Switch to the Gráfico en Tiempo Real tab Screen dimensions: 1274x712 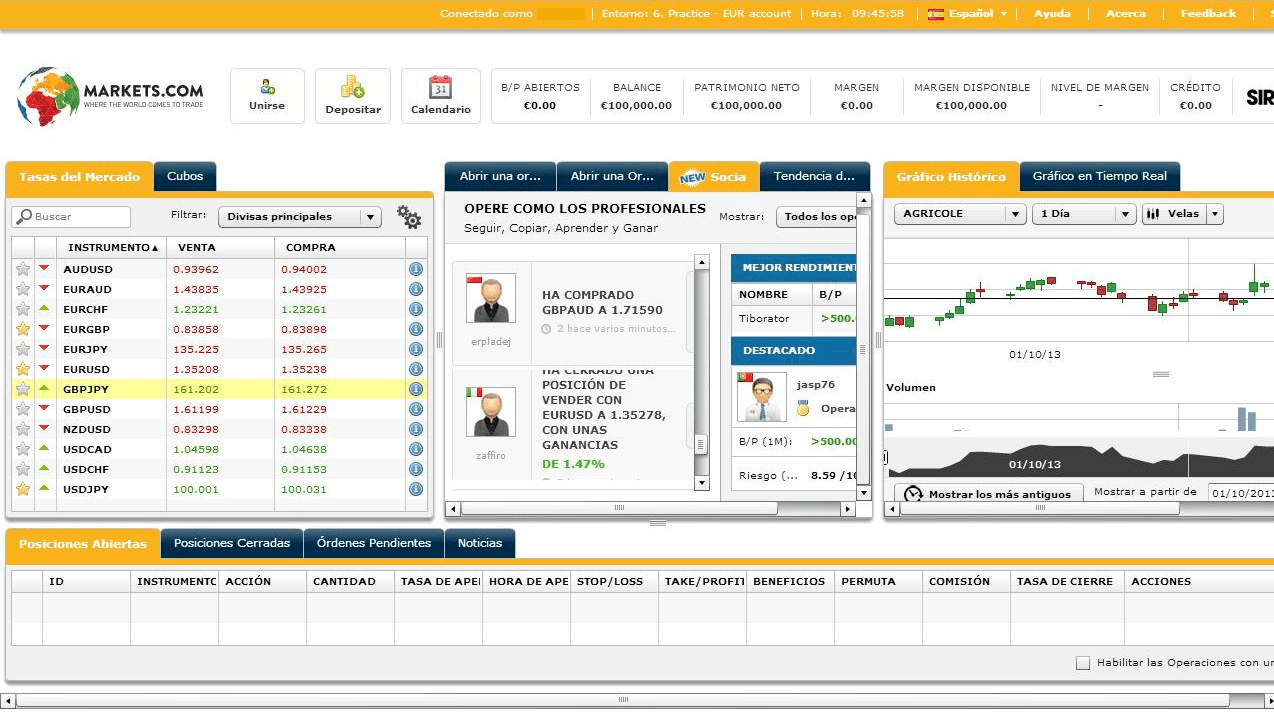1100,176
